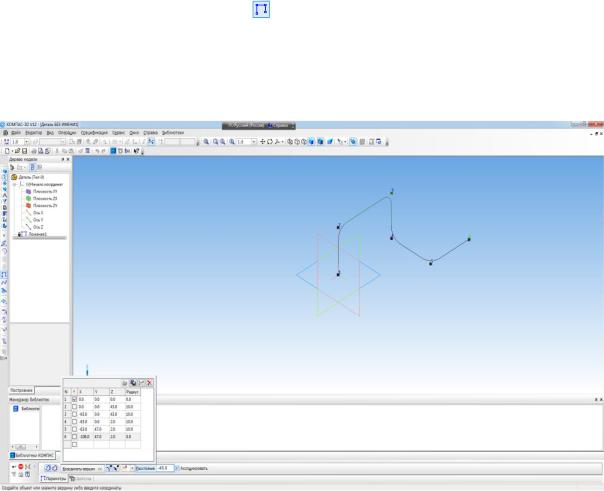Click the first tree panel toolbar icon
604x491 pixels.
click(12, 168)
